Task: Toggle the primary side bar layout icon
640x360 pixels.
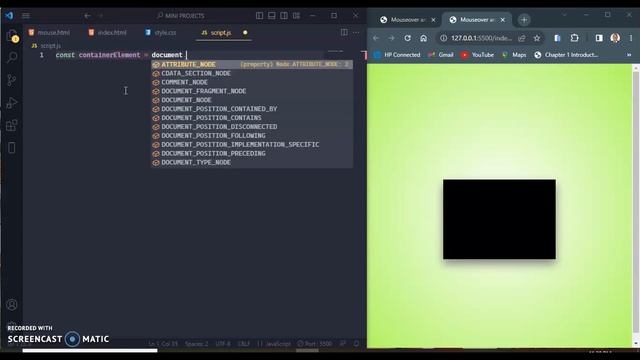Action: point(259,16)
